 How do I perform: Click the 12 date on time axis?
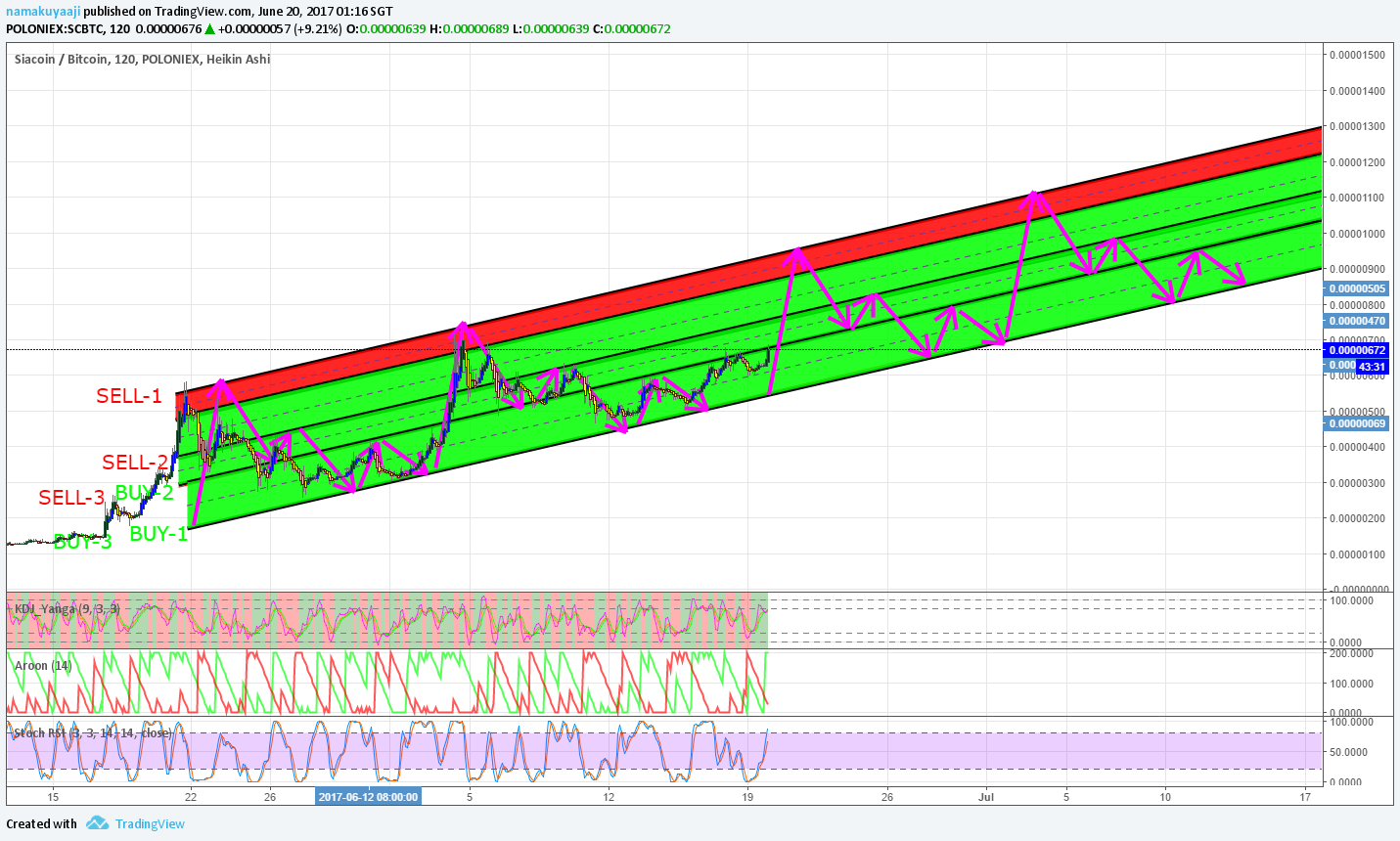coord(609,797)
